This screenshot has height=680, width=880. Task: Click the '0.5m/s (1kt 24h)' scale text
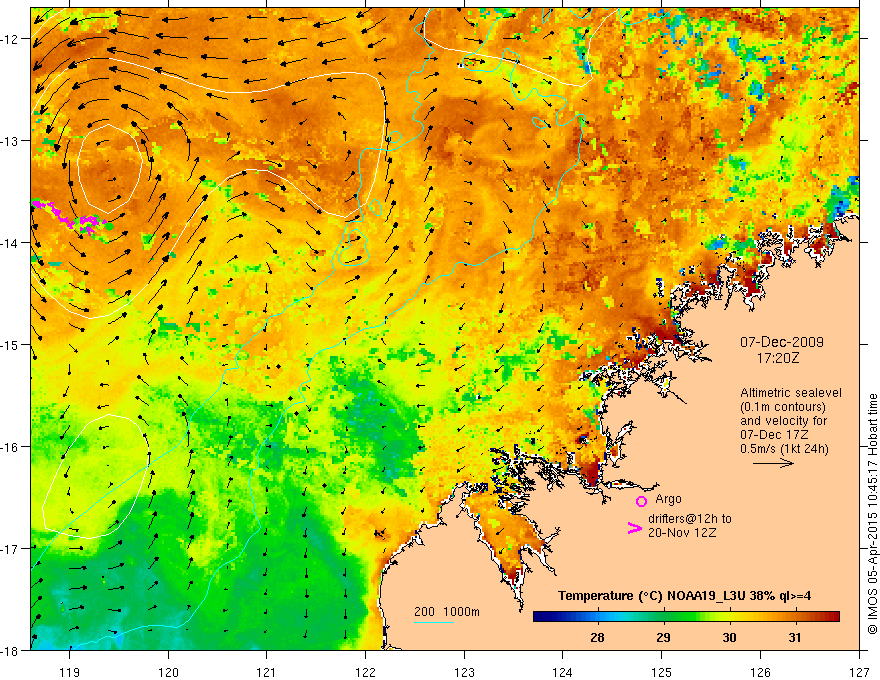784,449
